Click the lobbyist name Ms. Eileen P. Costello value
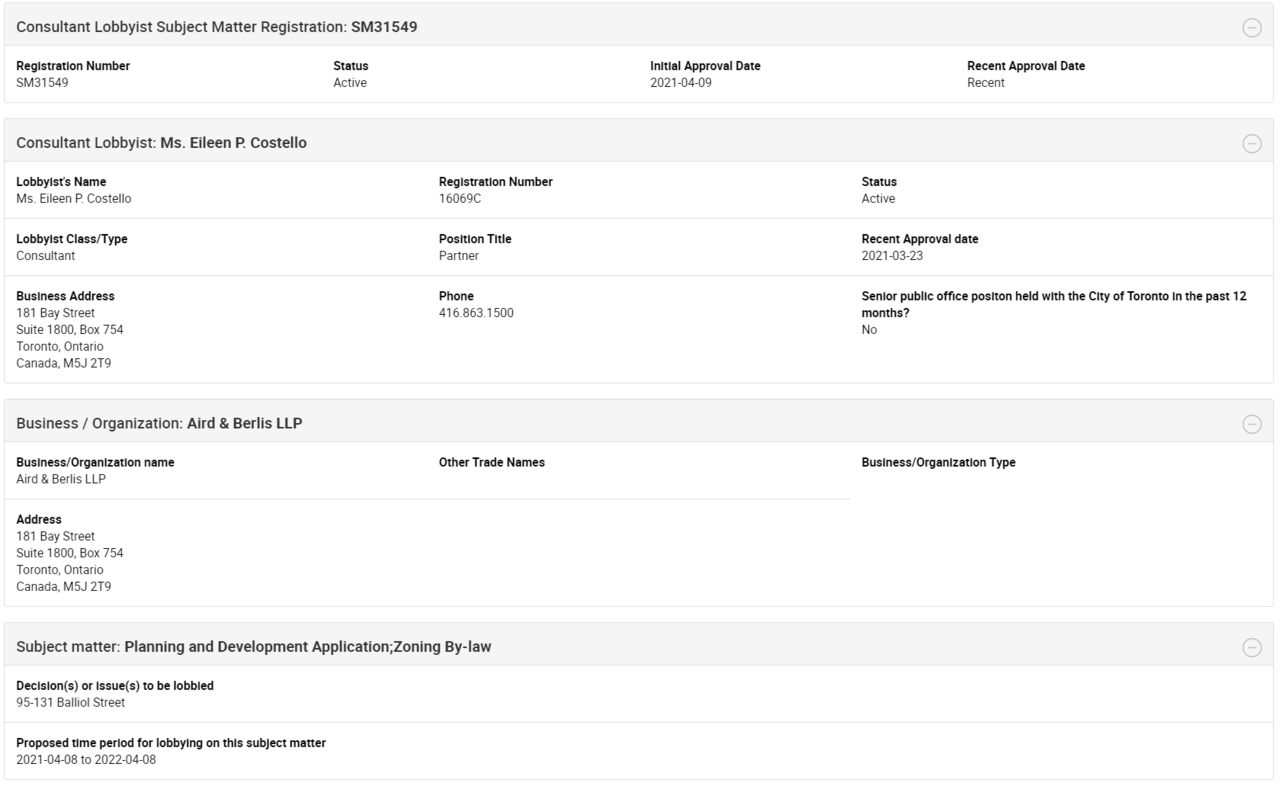Screen dimensions: 1280x786 point(74,199)
